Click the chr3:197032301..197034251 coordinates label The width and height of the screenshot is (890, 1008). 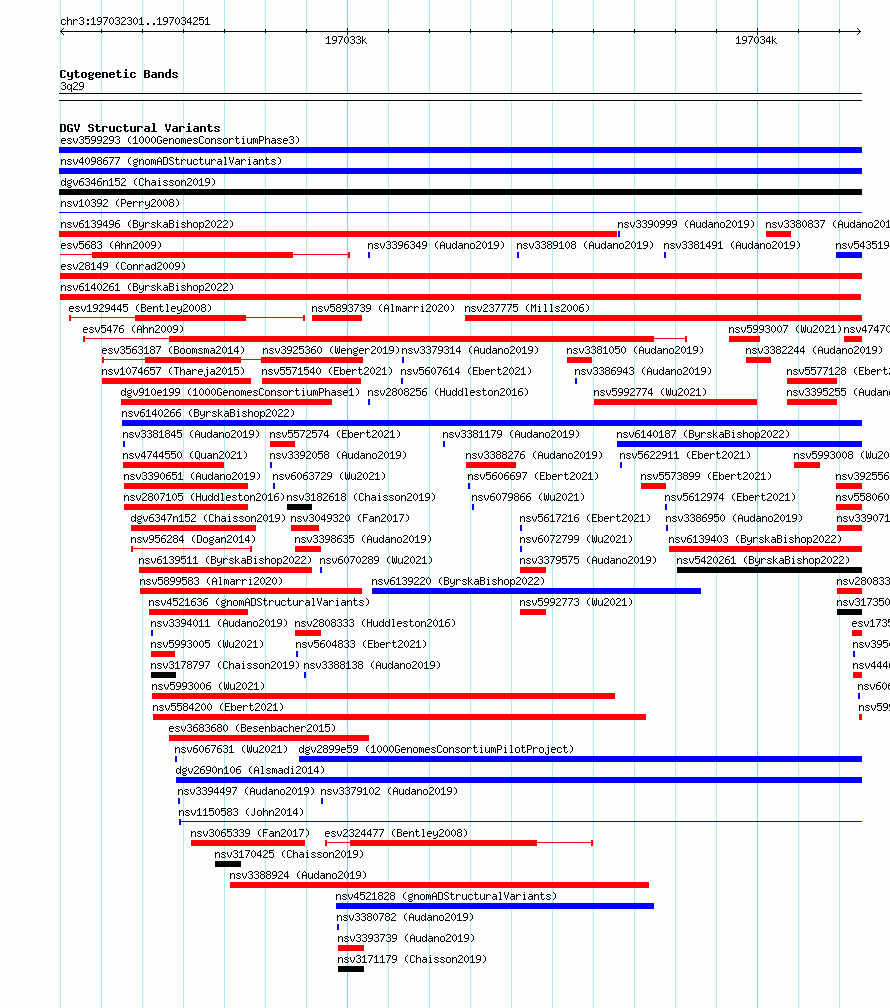click(135, 21)
